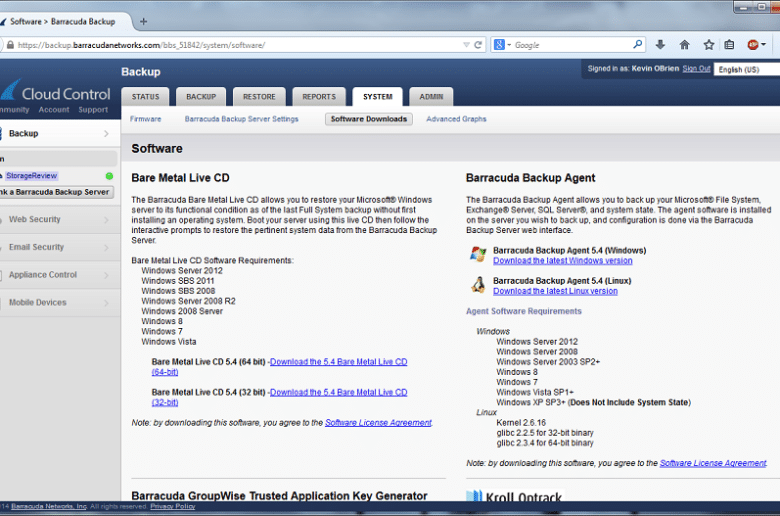Click the Windows Server 2008 R2 requirement line

click(188, 301)
